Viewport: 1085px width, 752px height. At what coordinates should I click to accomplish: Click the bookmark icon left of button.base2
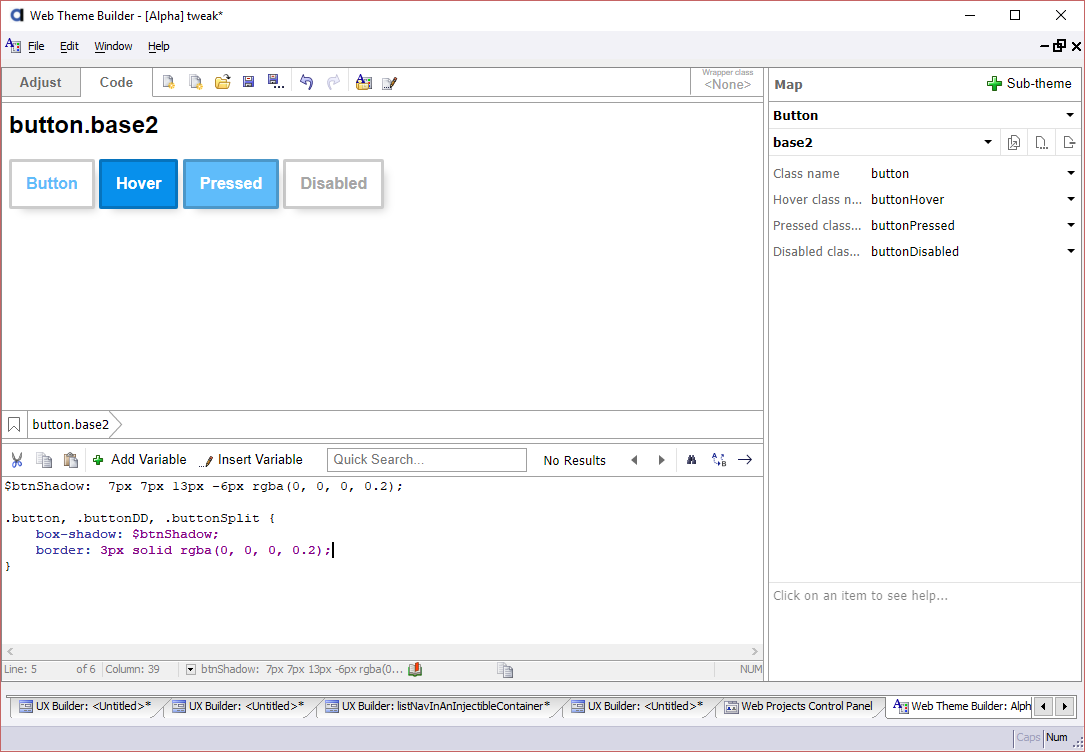point(14,425)
